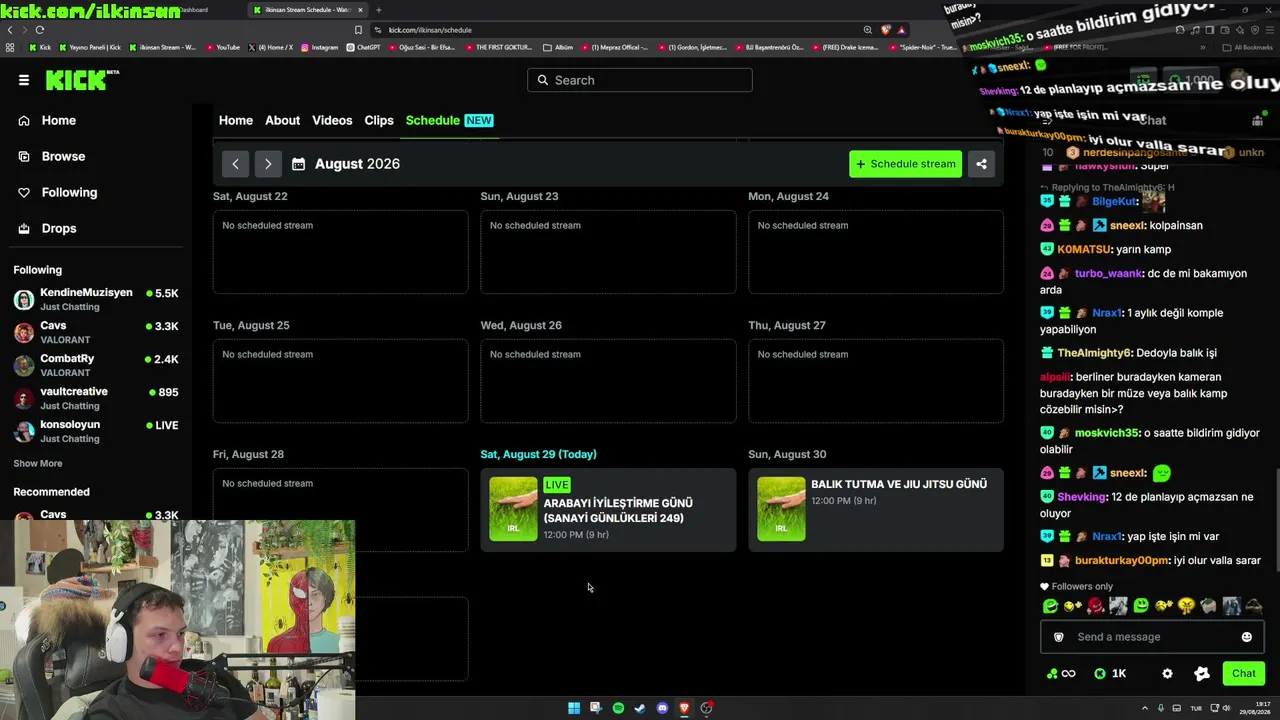Click username turbo_waank in chat

[x=1108, y=273]
